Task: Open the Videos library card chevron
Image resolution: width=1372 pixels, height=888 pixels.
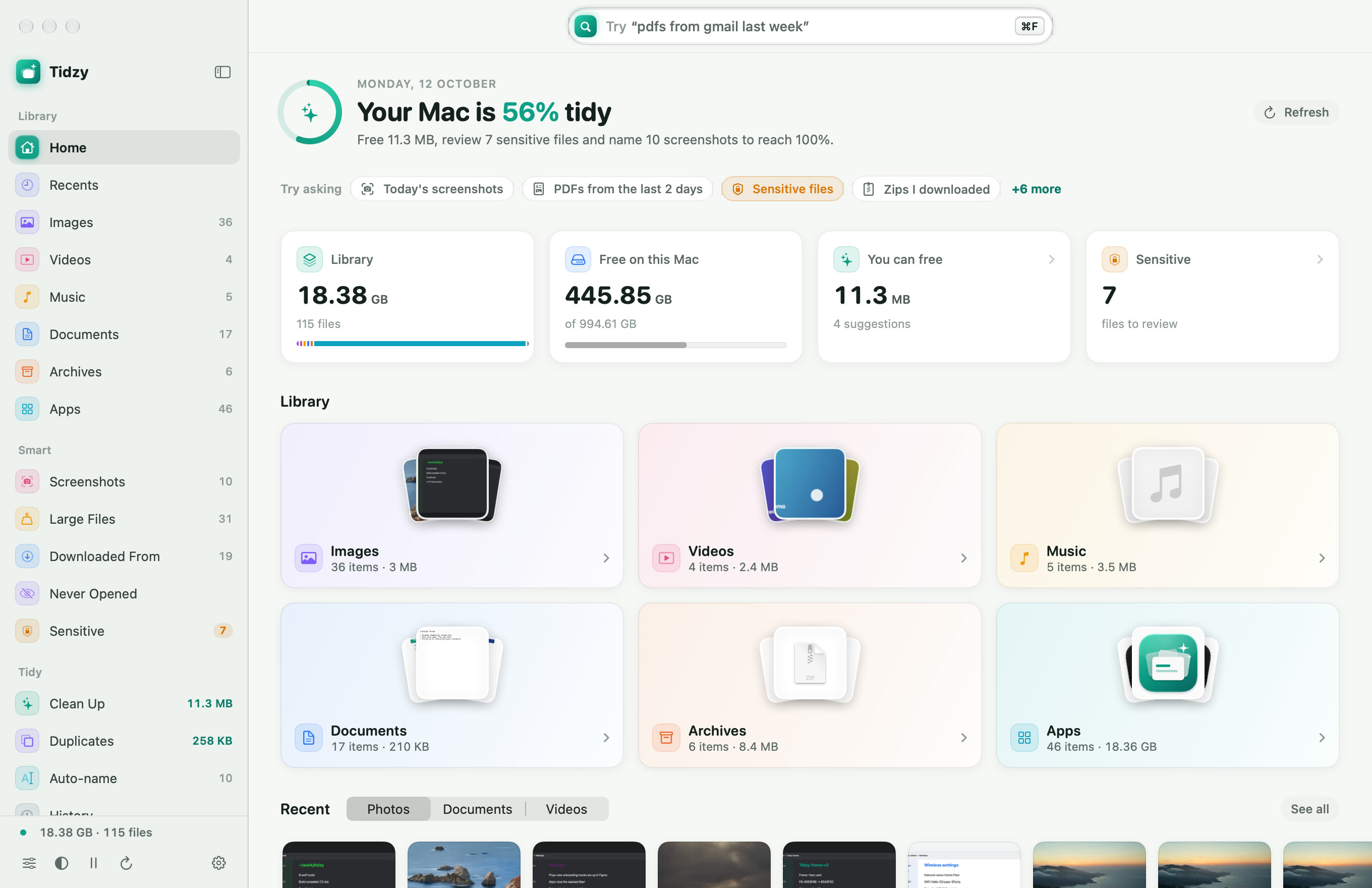Action: click(x=963, y=558)
